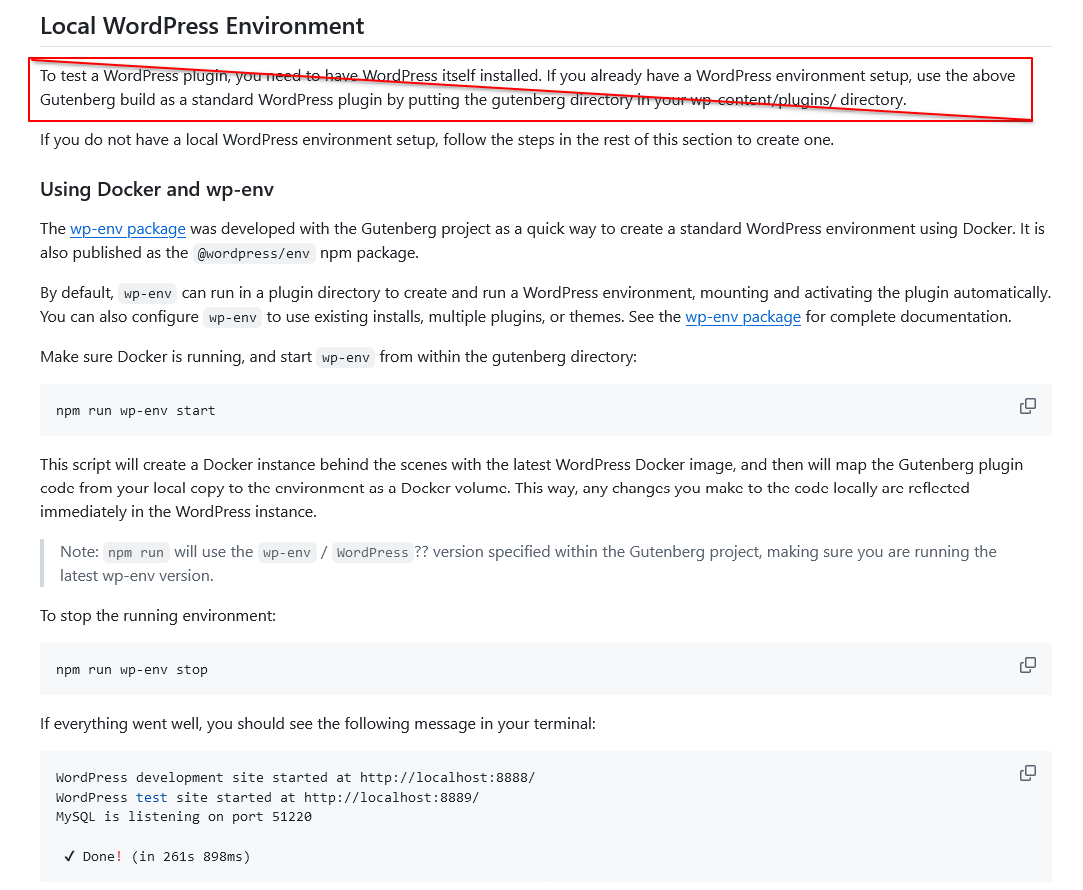The width and height of the screenshot is (1083, 890).
Task: Click 'To stop the running environment:' text
Action: click(x=157, y=616)
